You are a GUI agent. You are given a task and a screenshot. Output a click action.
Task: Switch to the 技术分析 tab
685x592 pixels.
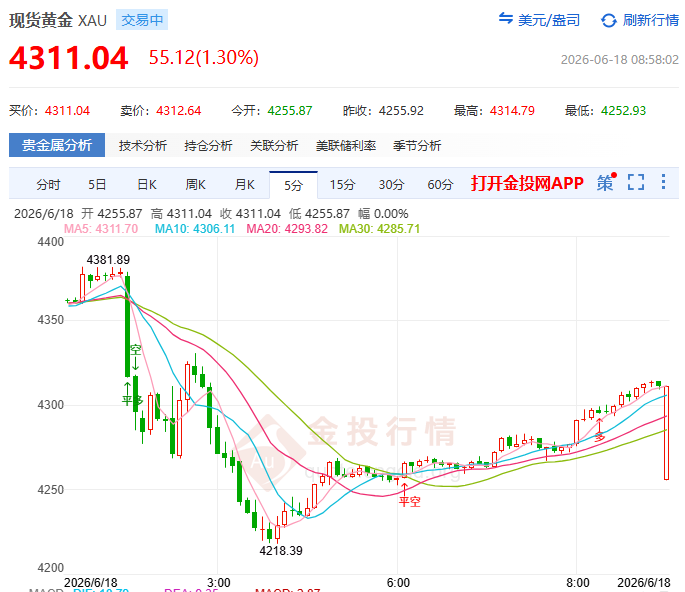142,145
